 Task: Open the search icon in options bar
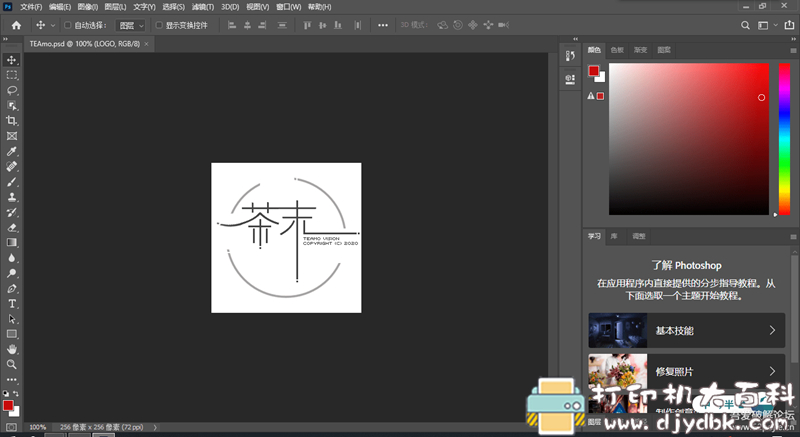point(745,25)
